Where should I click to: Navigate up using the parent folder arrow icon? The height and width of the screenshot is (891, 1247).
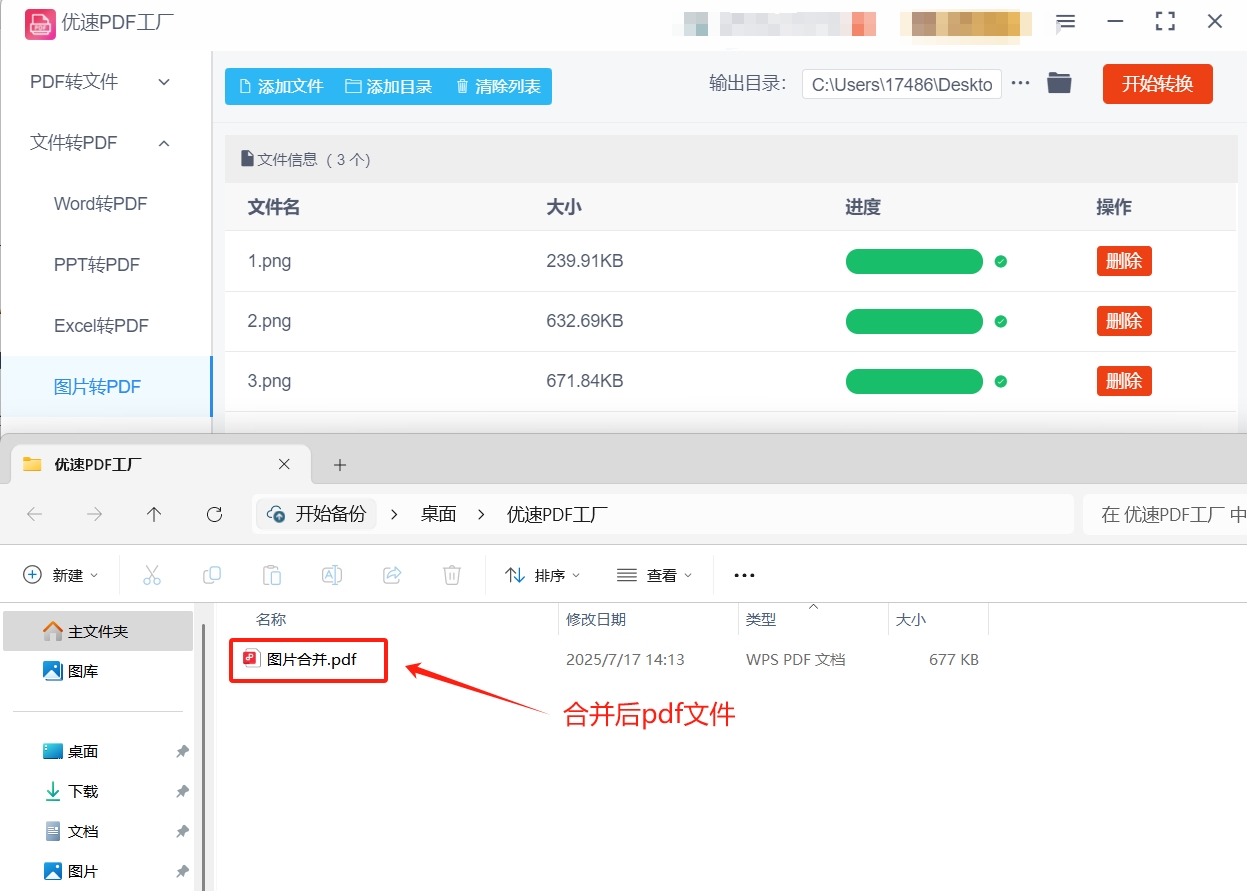(x=154, y=514)
